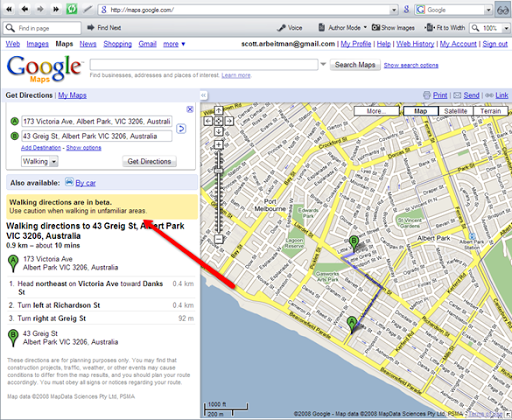This screenshot has width=512, height=420.
Task: Click the Send link
Action: click(x=471, y=95)
